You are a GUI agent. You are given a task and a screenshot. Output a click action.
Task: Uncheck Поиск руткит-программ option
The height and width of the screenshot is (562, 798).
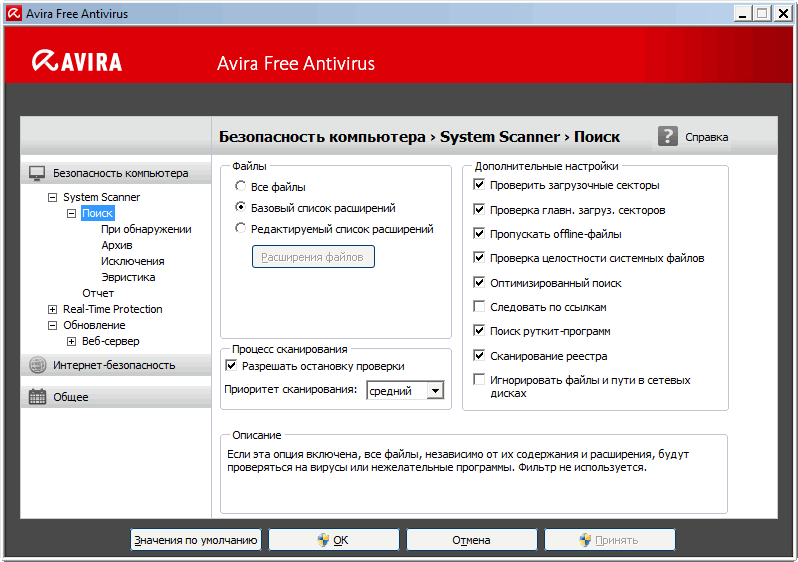[480, 331]
